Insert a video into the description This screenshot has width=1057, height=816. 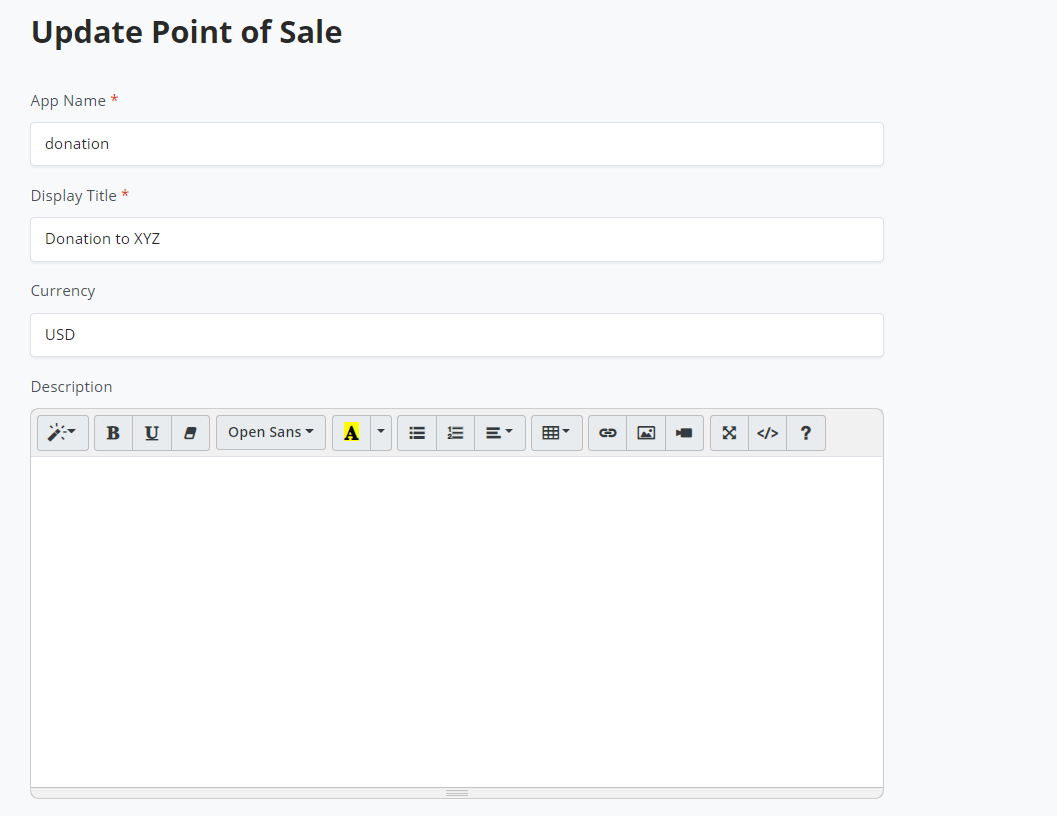[684, 433]
